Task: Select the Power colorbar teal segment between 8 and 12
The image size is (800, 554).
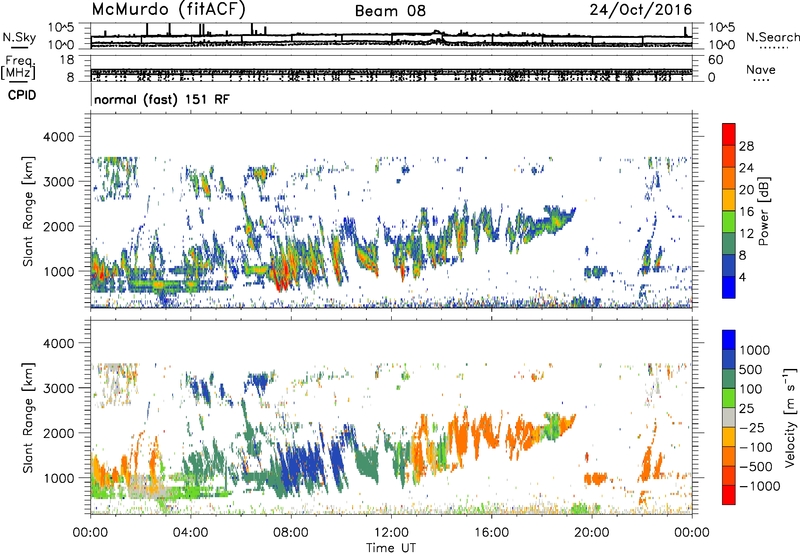Action: pyautogui.click(x=729, y=244)
